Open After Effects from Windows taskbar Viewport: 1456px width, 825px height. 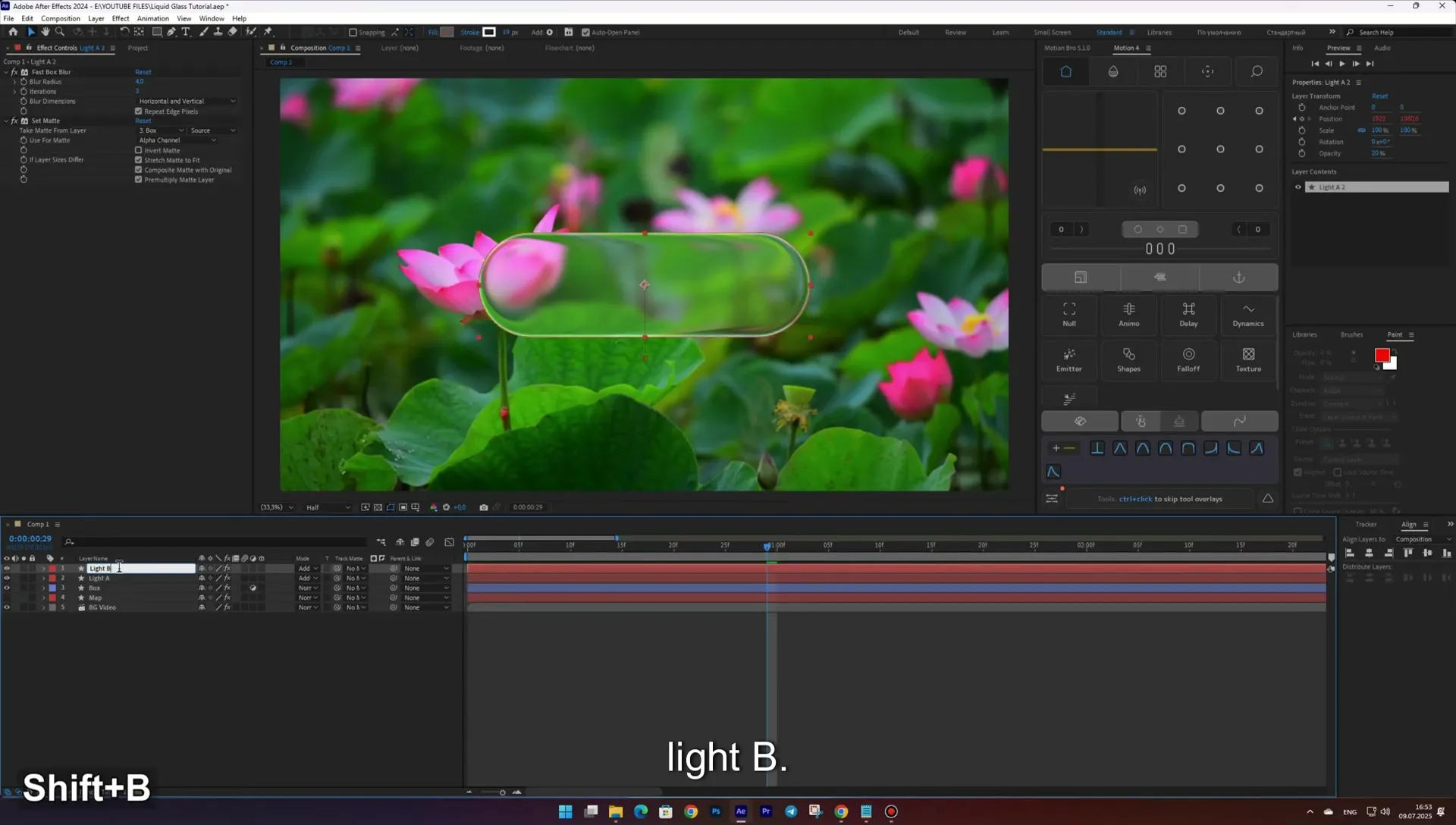[x=741, y=811]
